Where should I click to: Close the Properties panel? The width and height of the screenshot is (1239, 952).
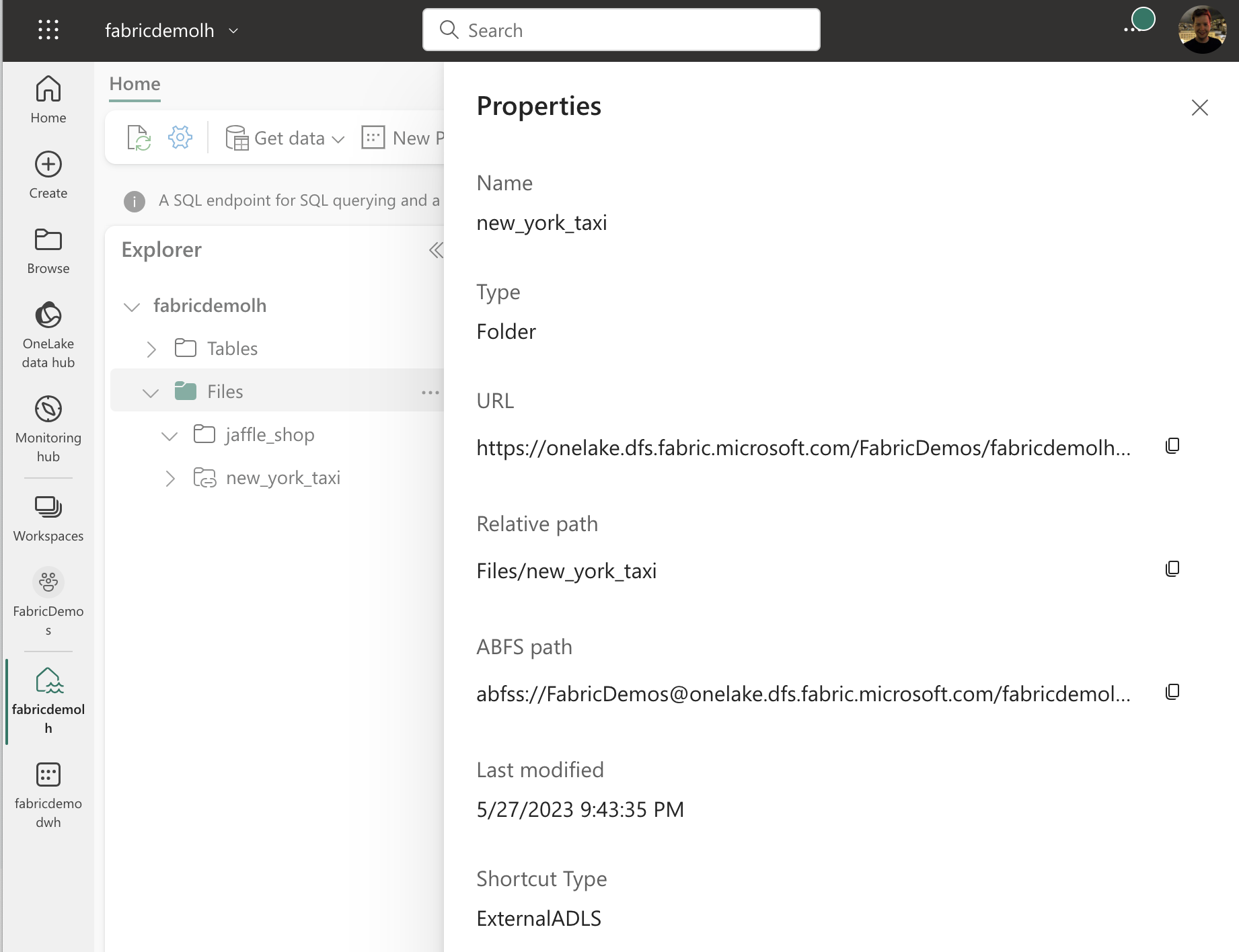1199,108
